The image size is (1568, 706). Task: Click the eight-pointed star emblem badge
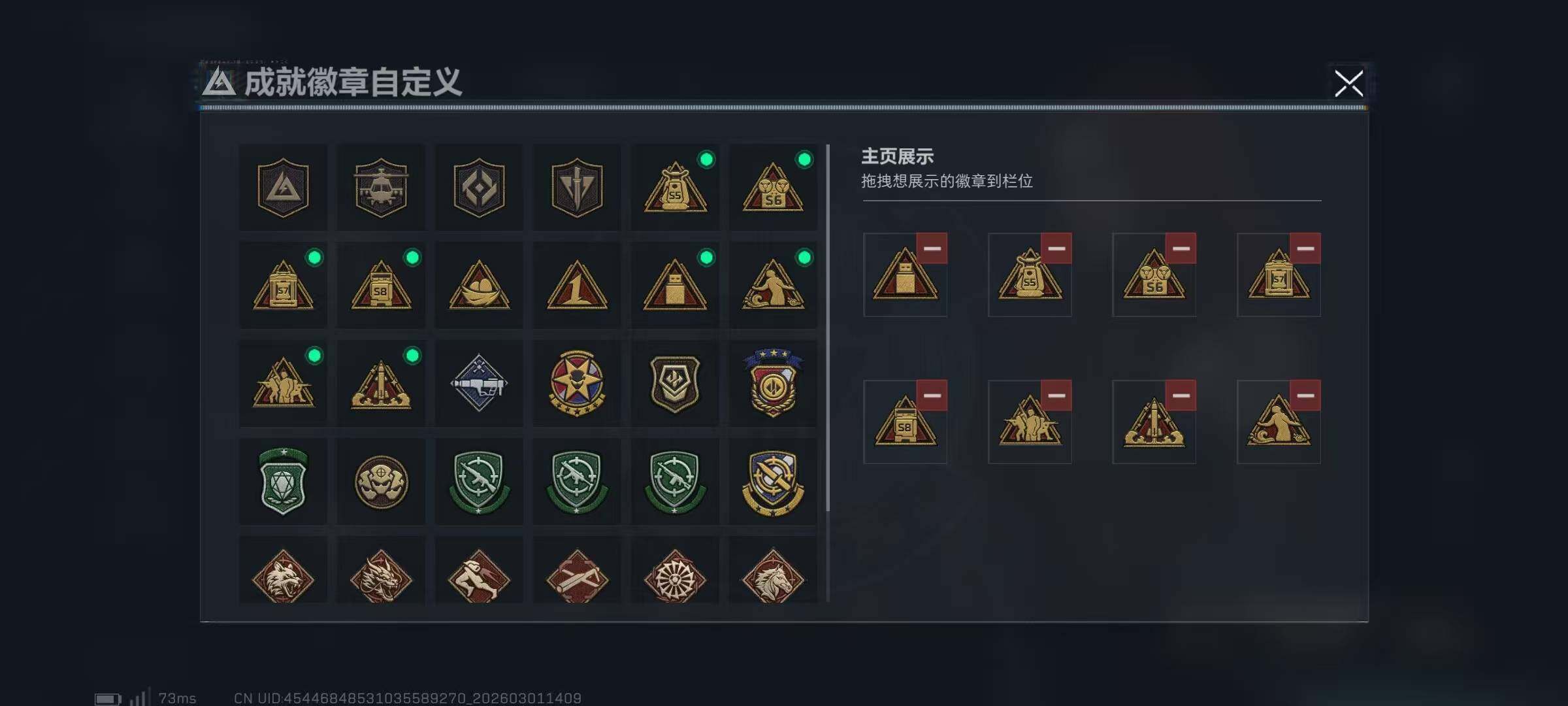(x=577, y=384)
